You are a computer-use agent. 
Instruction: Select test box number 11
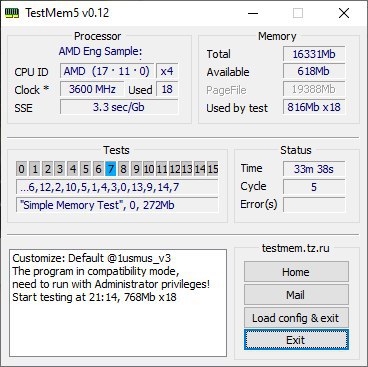(x=162, y=169)
